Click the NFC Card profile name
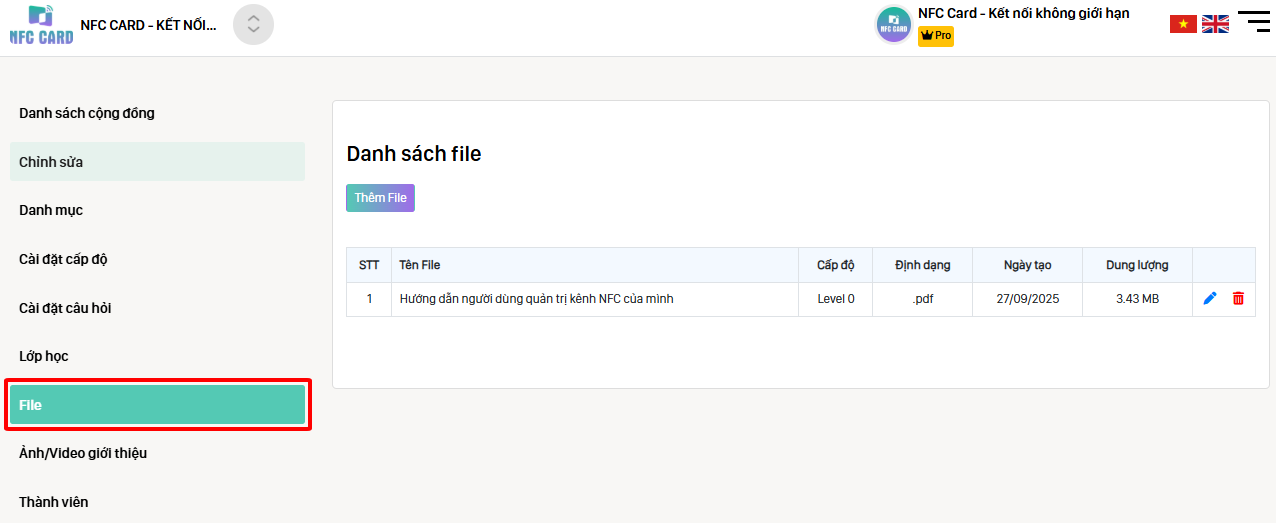Screen dimensions: 1276x523 pos(1023,14)
